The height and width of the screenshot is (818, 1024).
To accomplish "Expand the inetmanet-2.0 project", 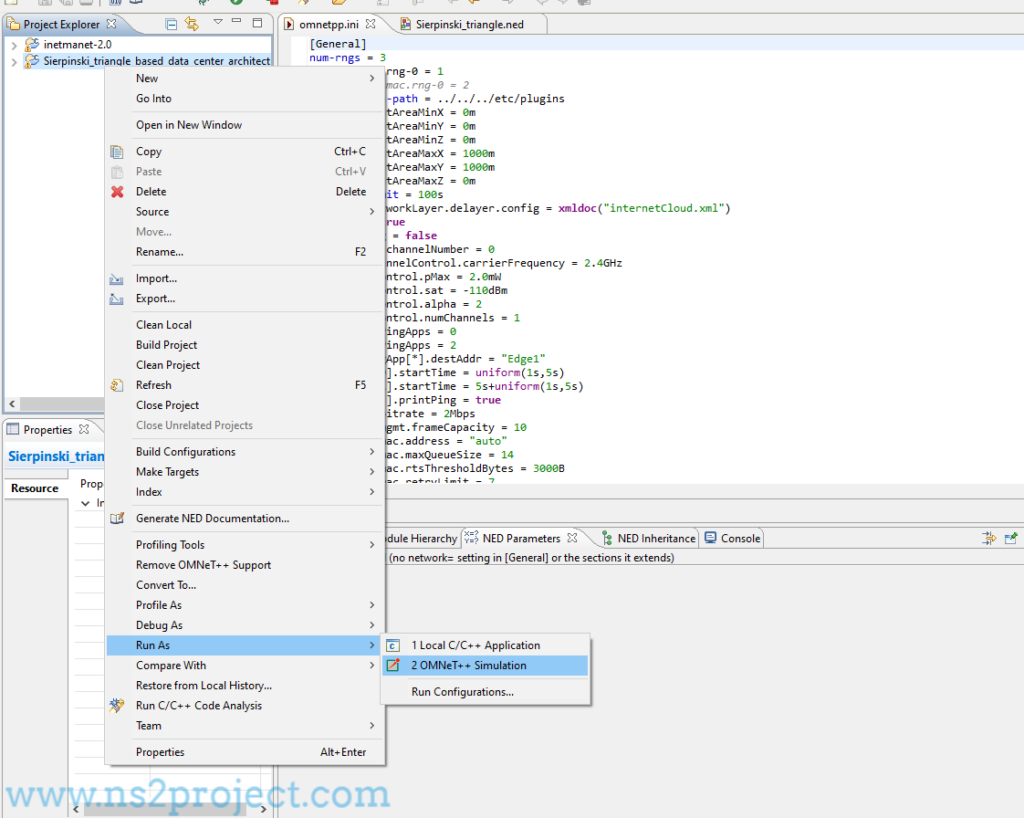I will [14, 45].
